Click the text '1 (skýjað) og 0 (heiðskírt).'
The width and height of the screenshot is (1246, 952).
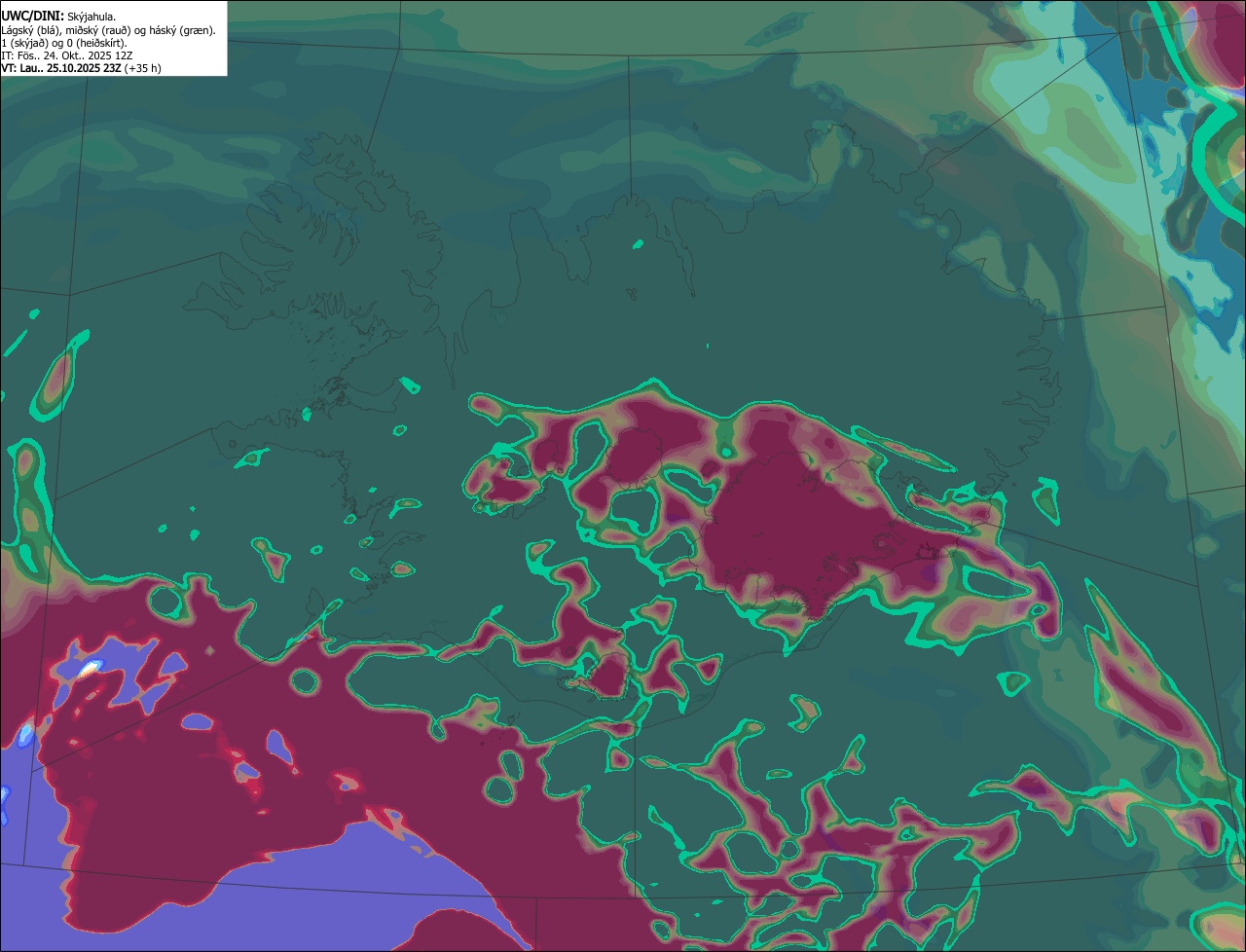pos(64,43)
